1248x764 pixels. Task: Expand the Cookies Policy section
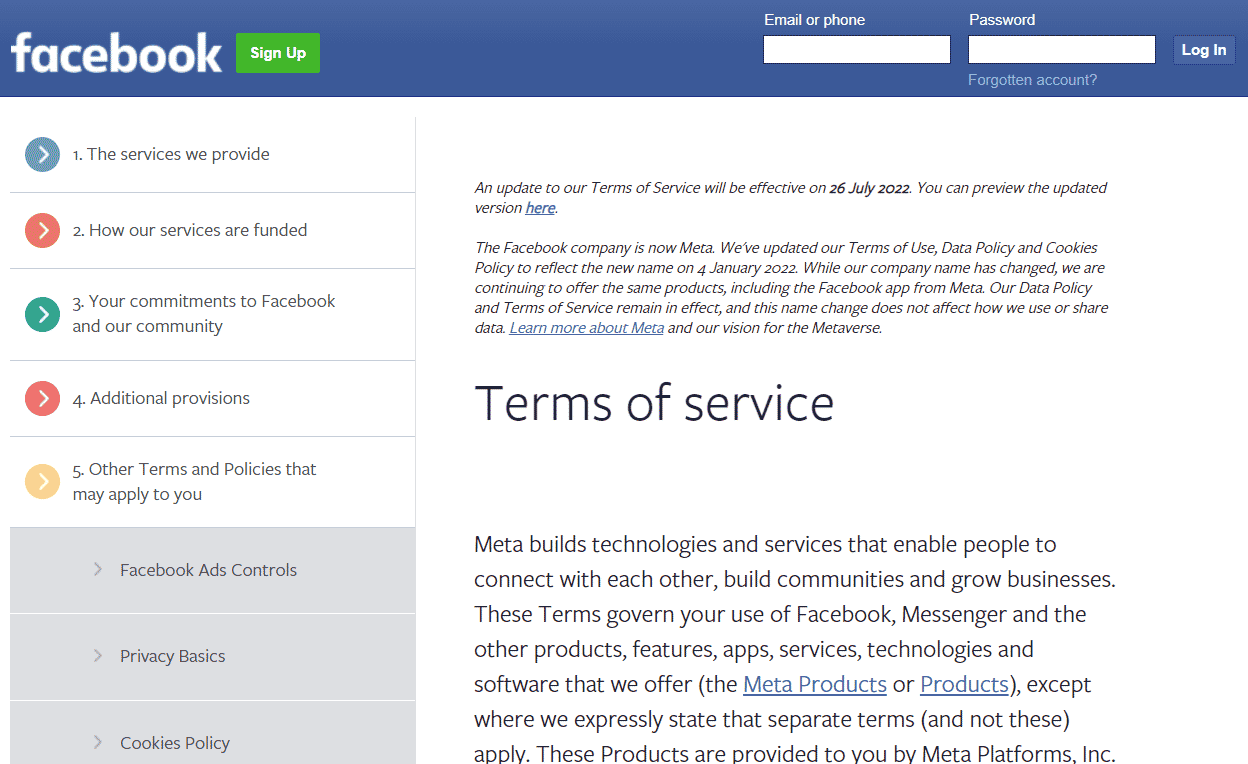click(x=175, y=742)
